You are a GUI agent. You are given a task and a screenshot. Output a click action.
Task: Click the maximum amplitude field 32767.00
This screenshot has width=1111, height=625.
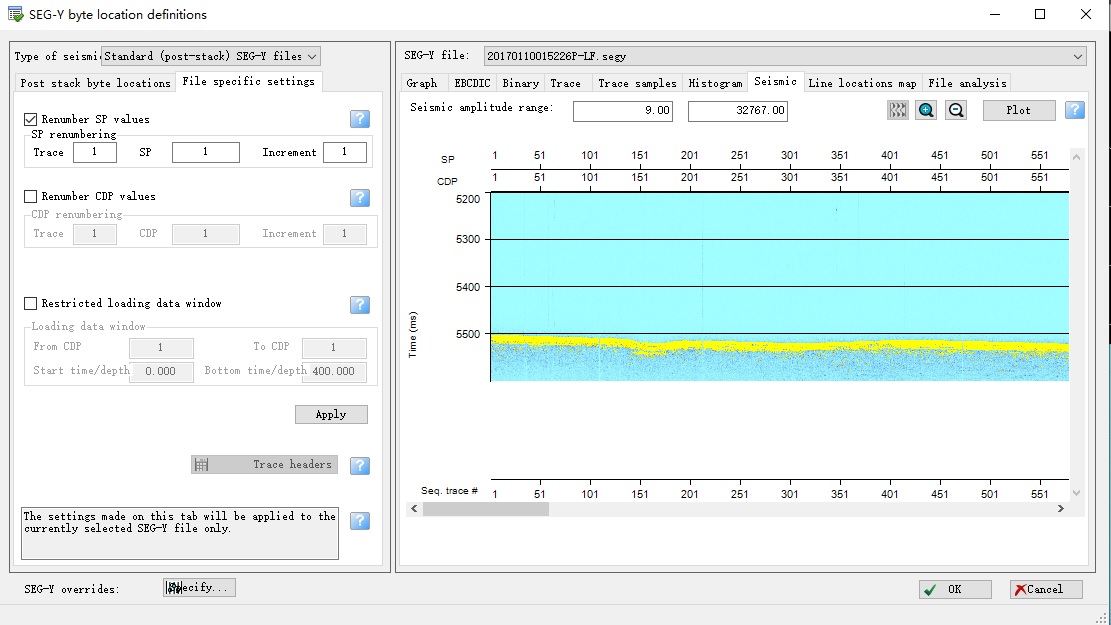point(738,111)
